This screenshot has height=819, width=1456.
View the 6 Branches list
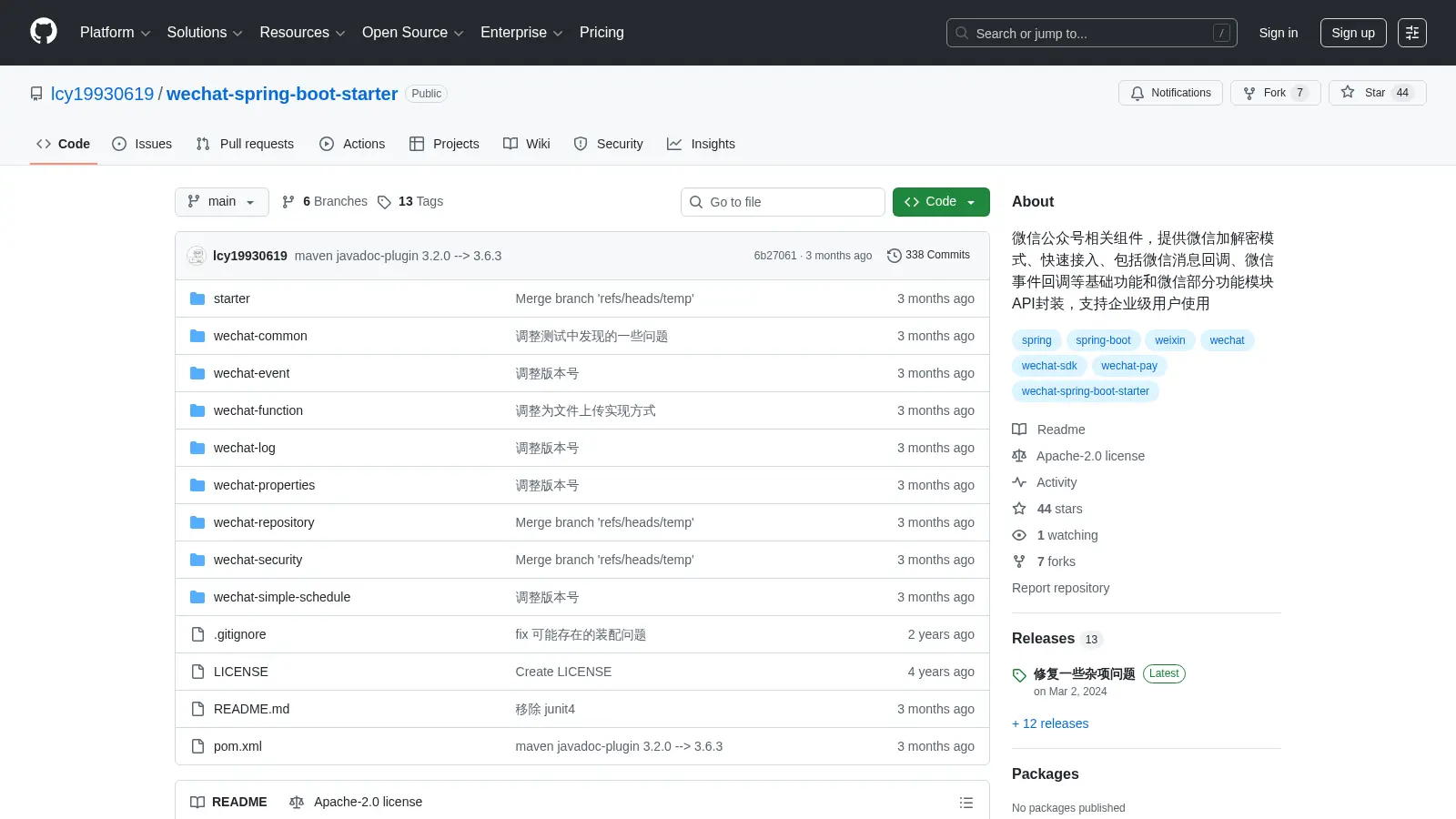click(325, 202)
